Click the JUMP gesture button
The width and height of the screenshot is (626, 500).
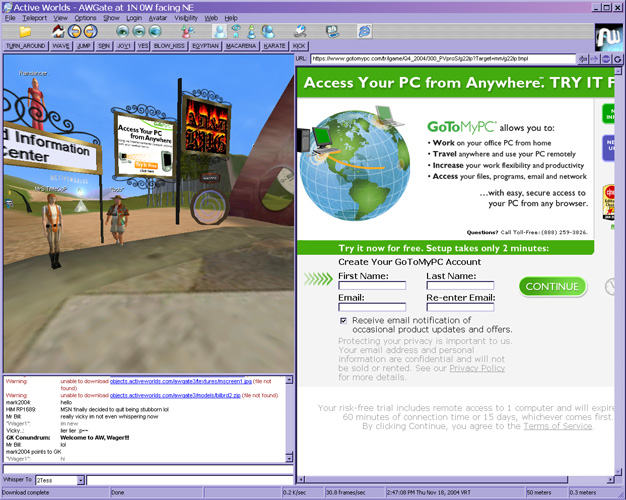(x=84, y=46)
